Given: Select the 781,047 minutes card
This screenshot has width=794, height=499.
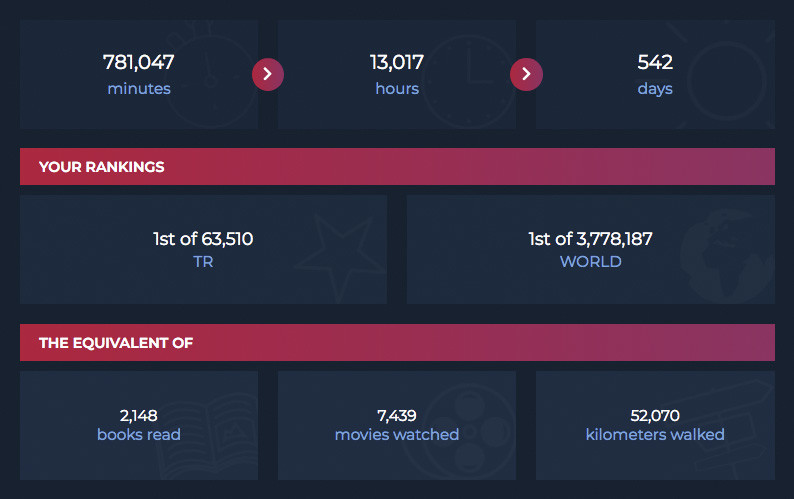Looking at the screenshot, I should [x=139, y=74].
